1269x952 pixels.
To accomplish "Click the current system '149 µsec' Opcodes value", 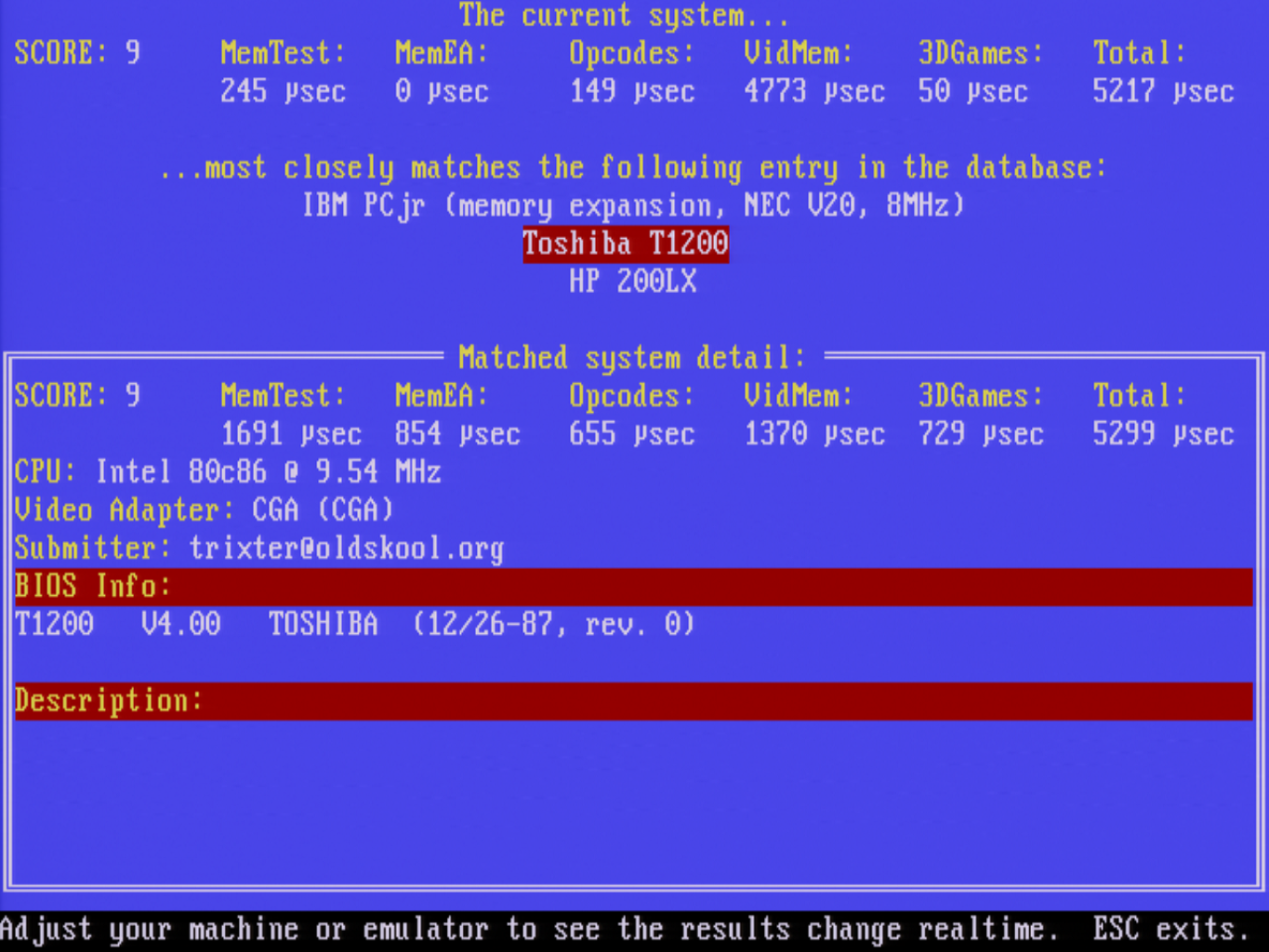I will (632, 91).
